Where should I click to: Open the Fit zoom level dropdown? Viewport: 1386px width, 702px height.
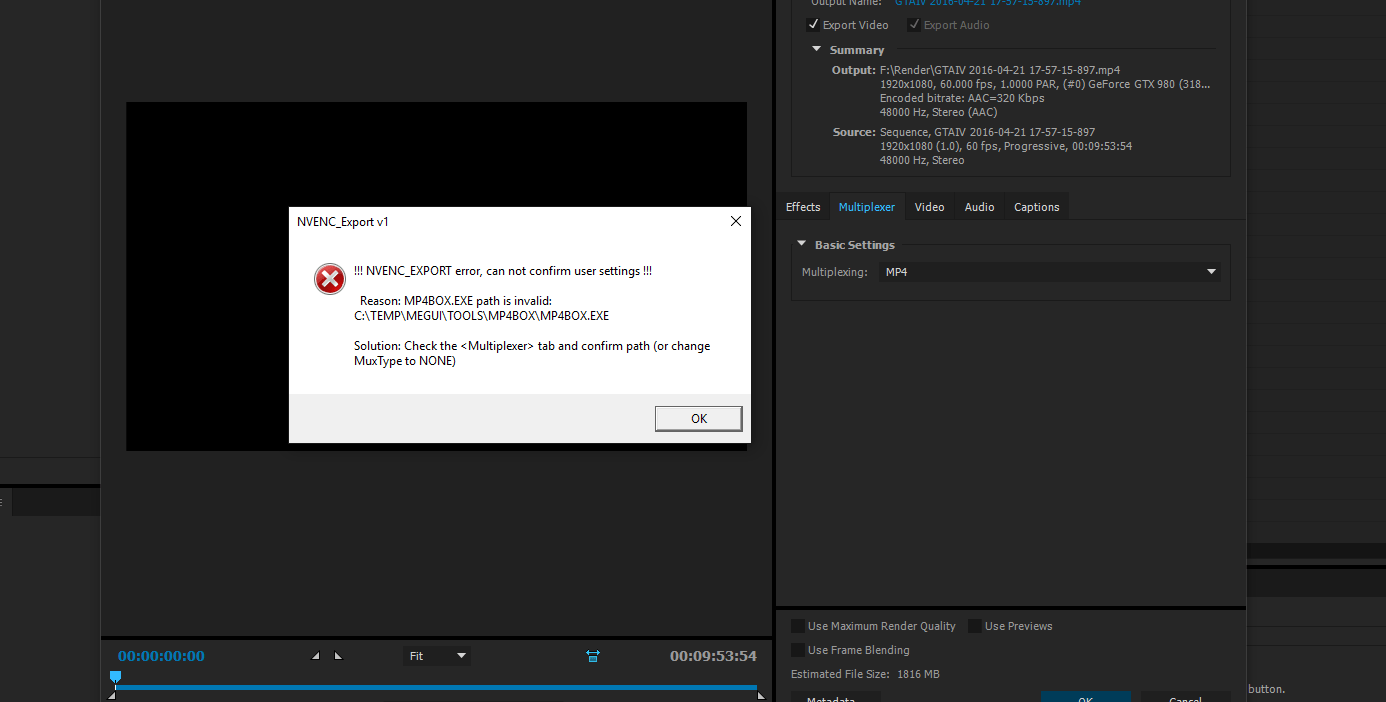pos(437,655)
